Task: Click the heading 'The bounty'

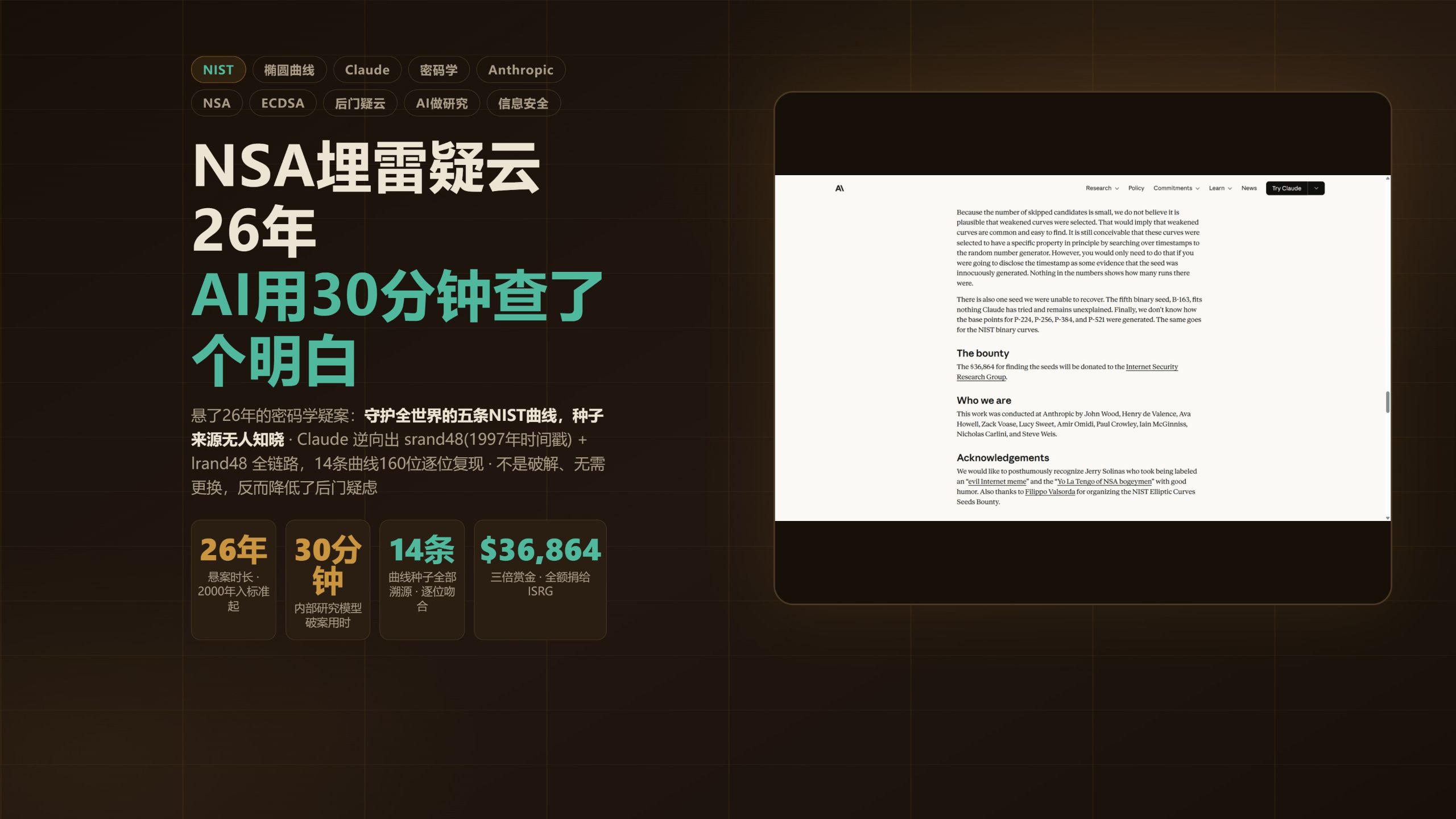Action: coord(983,353)
